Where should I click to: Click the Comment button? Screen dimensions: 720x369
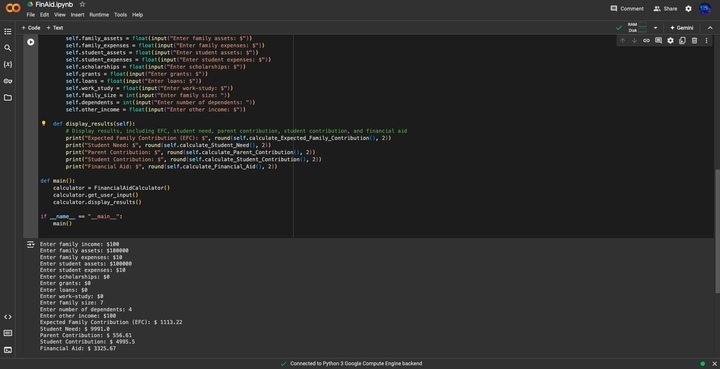pos(627,8)
